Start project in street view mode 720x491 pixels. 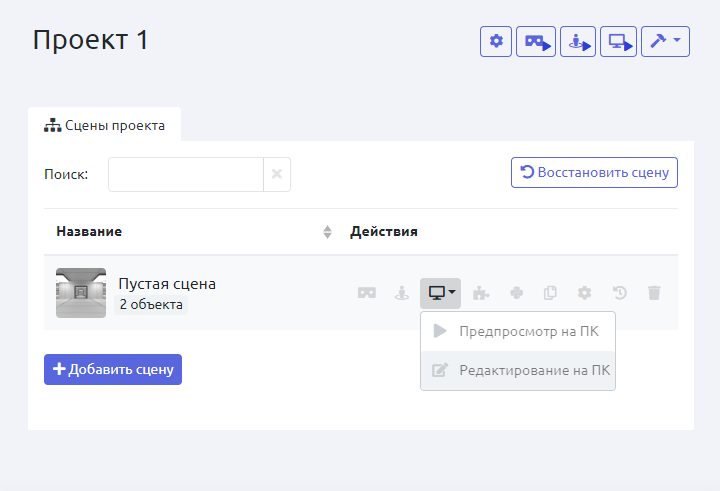577,41
